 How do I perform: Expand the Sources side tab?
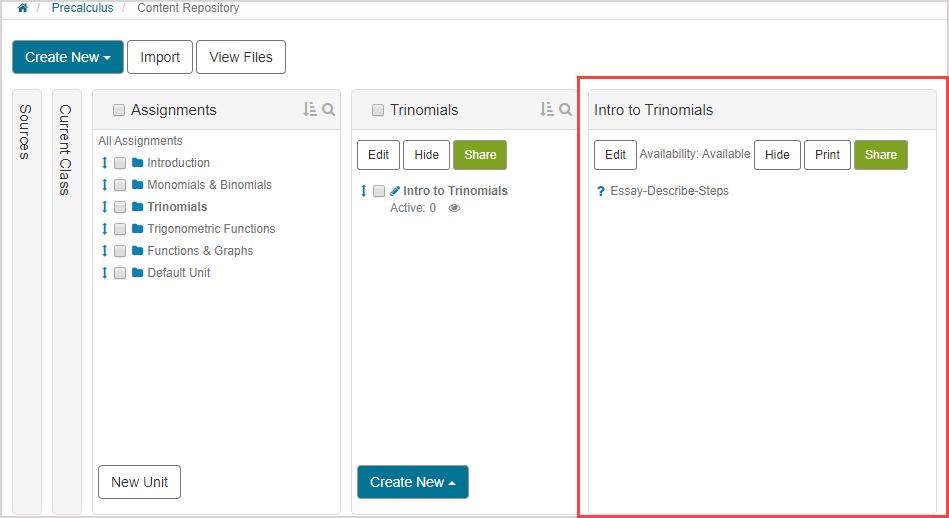pos(26,130)
